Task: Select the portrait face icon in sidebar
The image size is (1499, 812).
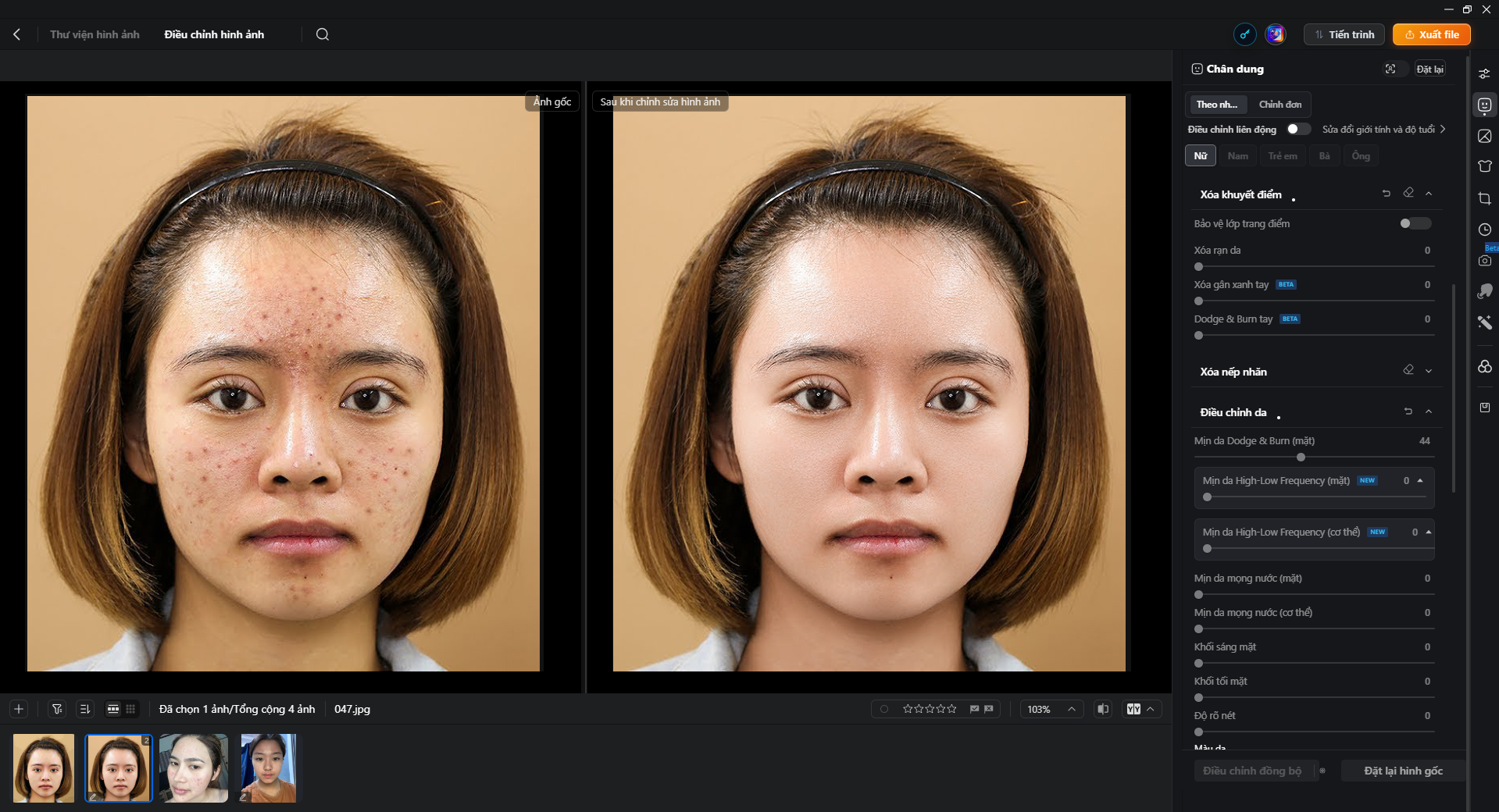Action: click(x=1484, y=105)
